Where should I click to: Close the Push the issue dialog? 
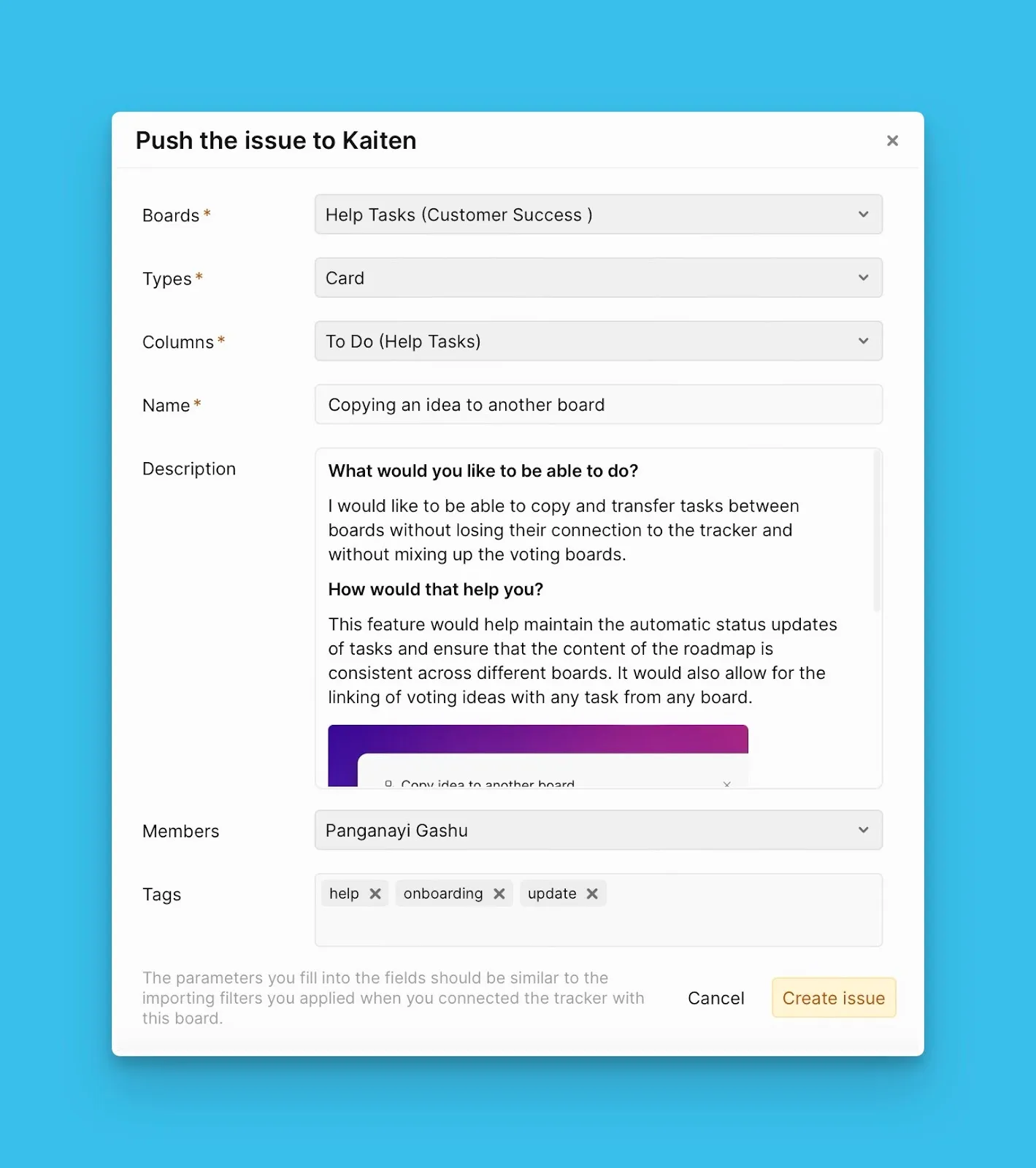(892, 141)
